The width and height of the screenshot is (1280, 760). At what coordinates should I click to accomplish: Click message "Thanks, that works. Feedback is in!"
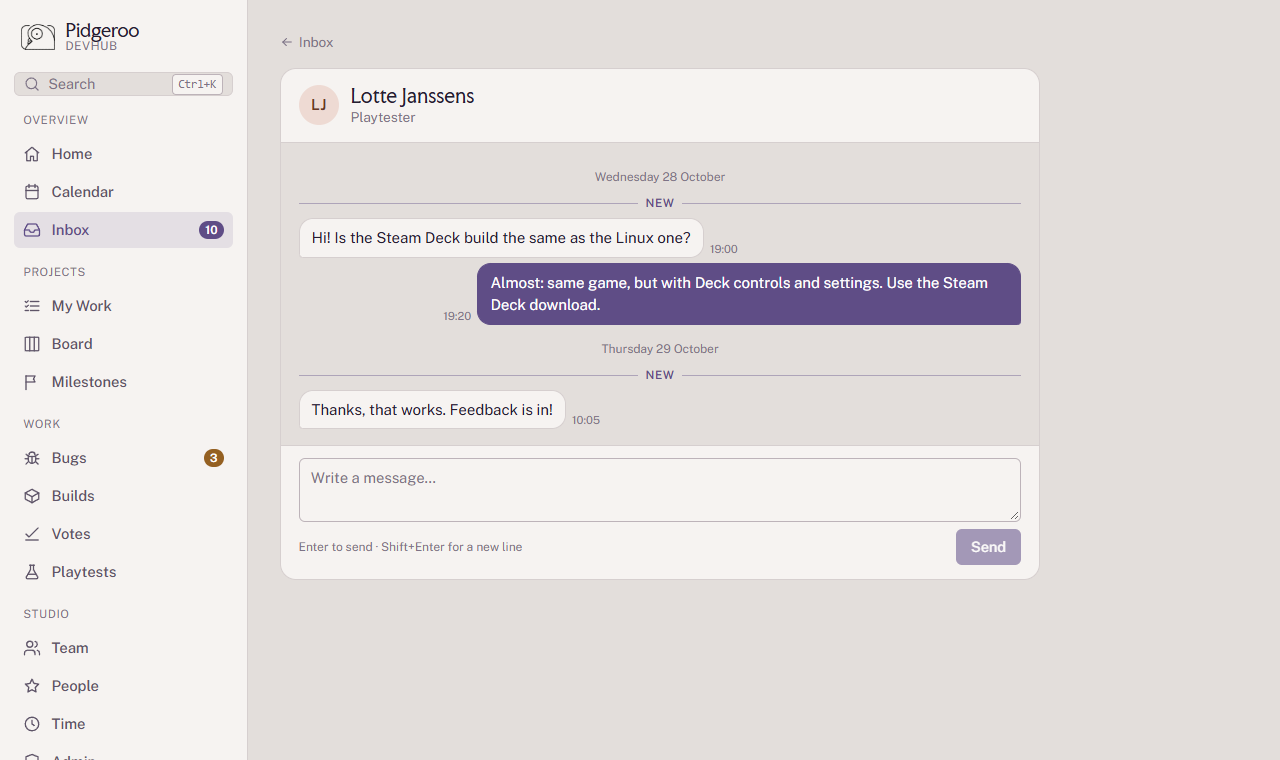coord(432,410)
